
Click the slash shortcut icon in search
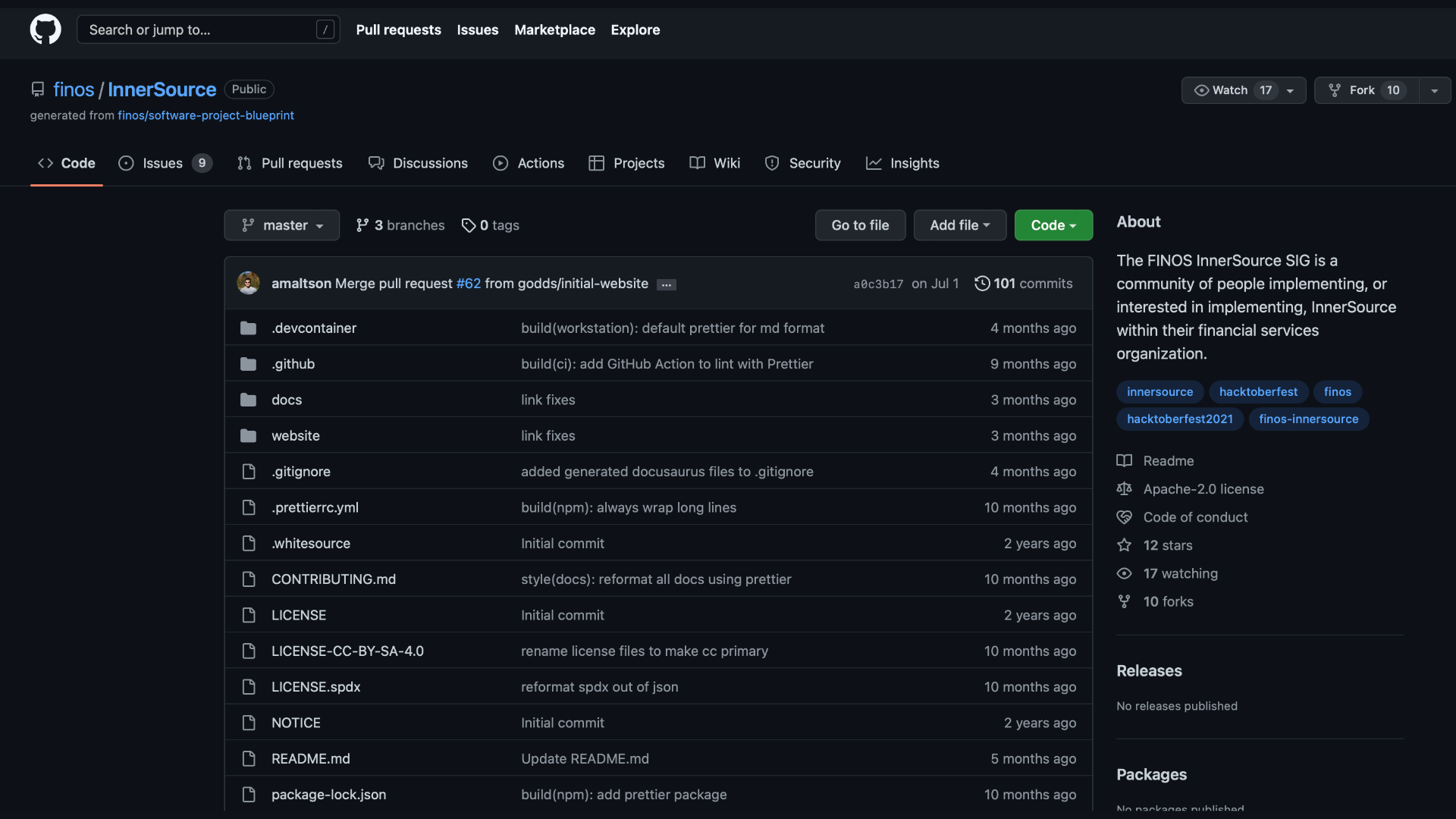[325, 30]
